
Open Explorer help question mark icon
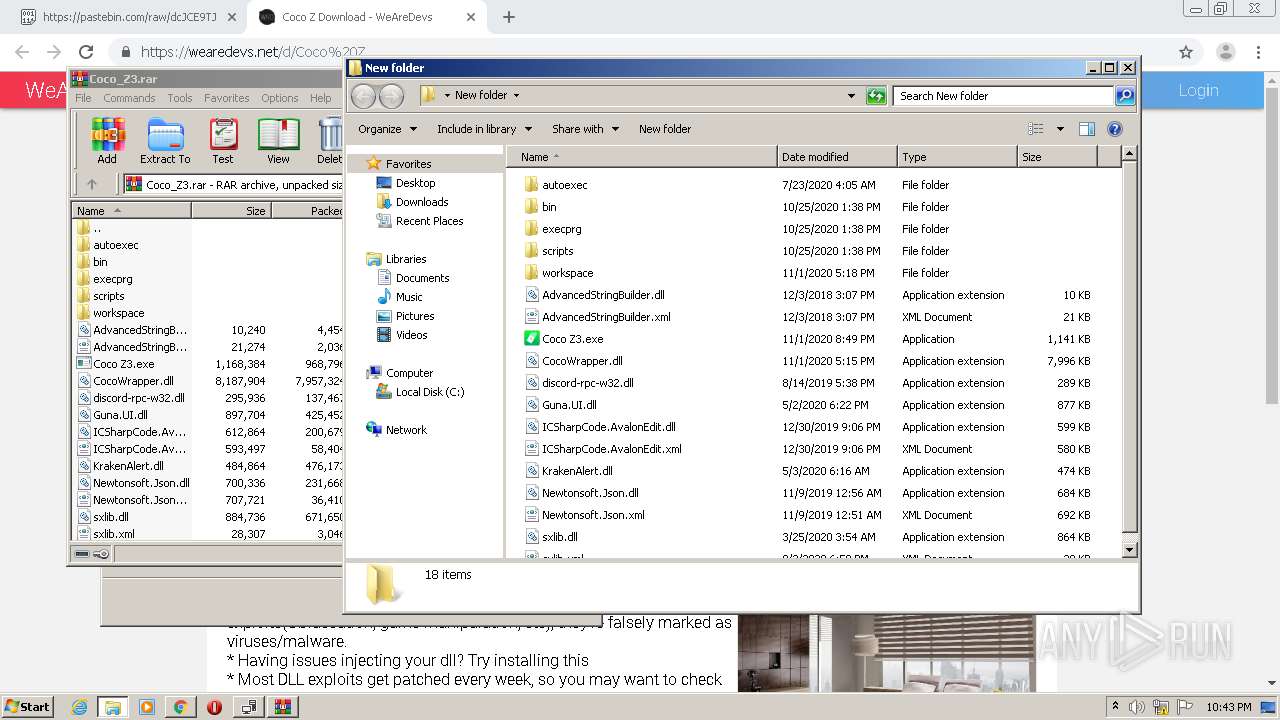[1115, 129]
